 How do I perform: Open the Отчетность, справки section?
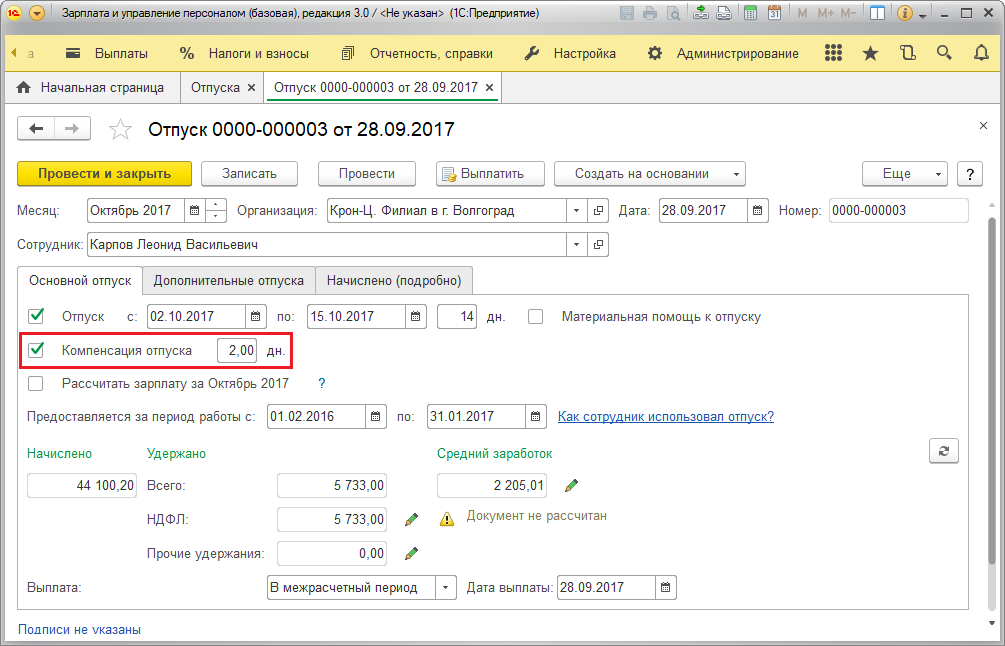417,54
